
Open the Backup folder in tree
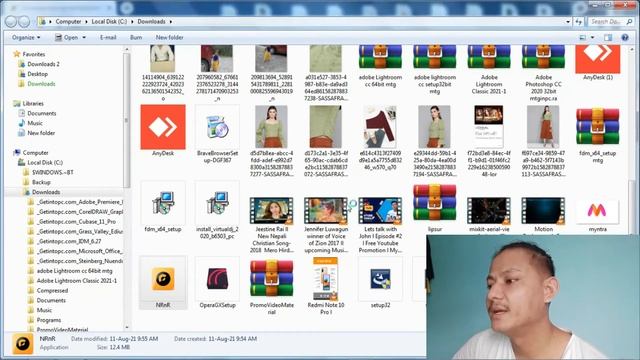point(41,182)
